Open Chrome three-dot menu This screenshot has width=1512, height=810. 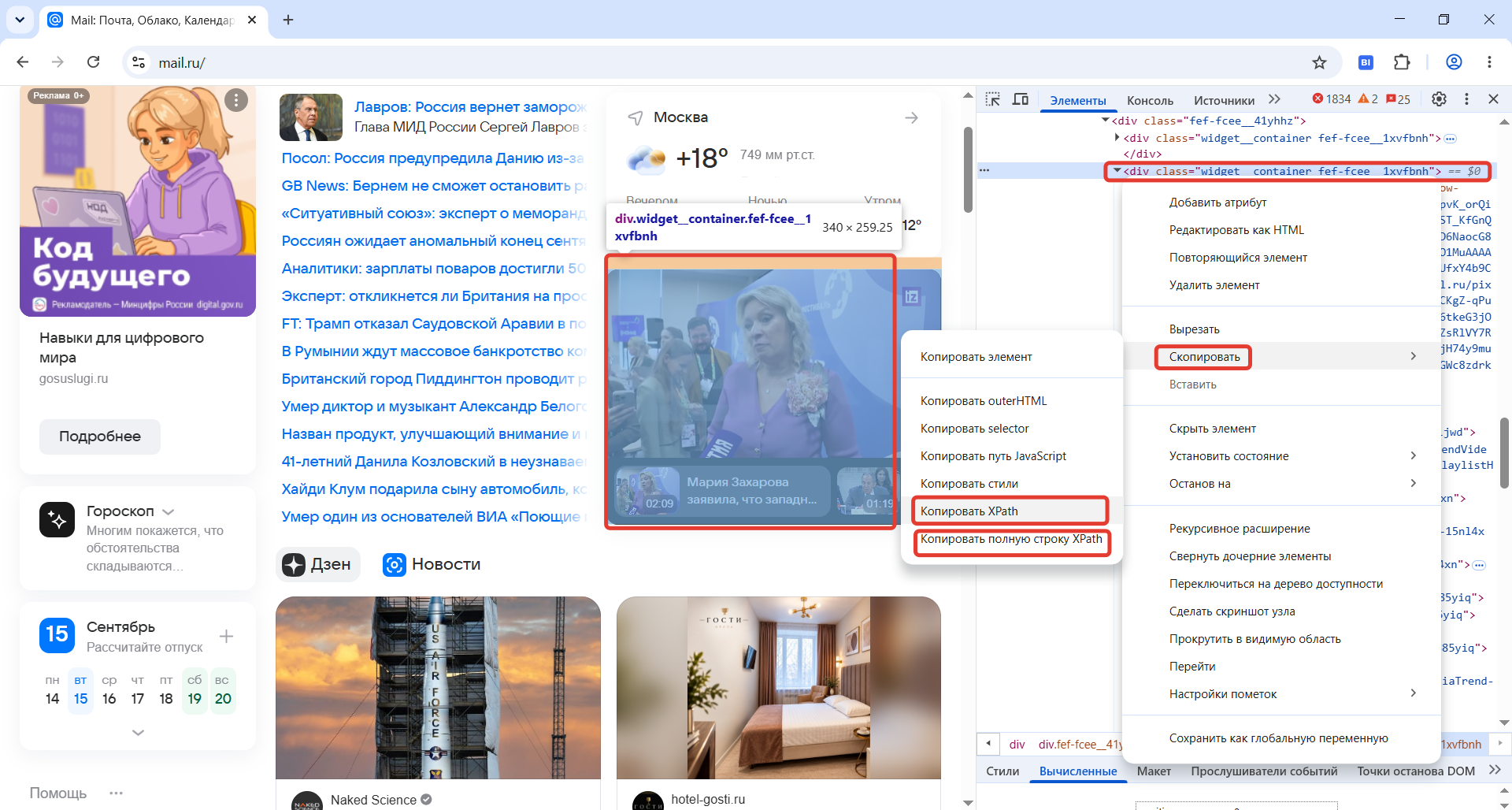1489,62
